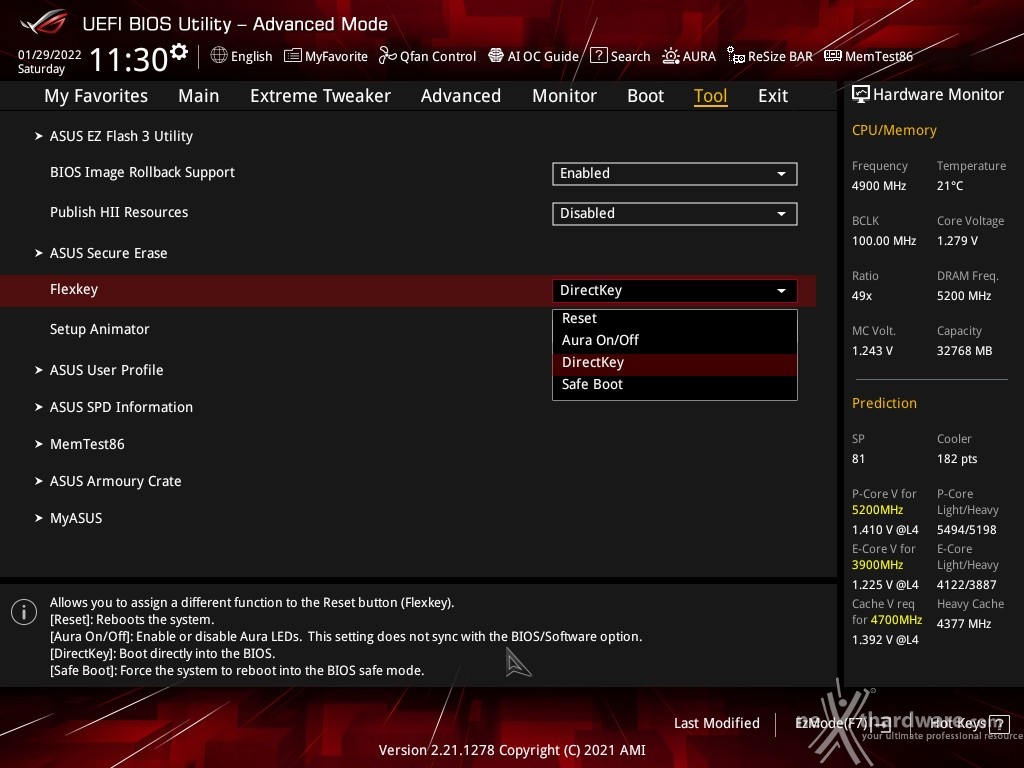
Task: Click the 1.279 V core voltage value
Action: click(957, 241)
